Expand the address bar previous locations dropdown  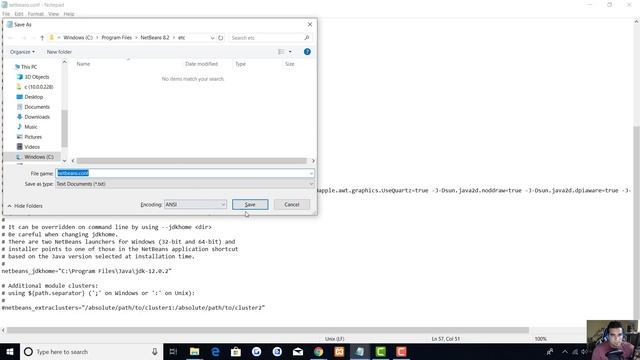click(x=212, y=38)
